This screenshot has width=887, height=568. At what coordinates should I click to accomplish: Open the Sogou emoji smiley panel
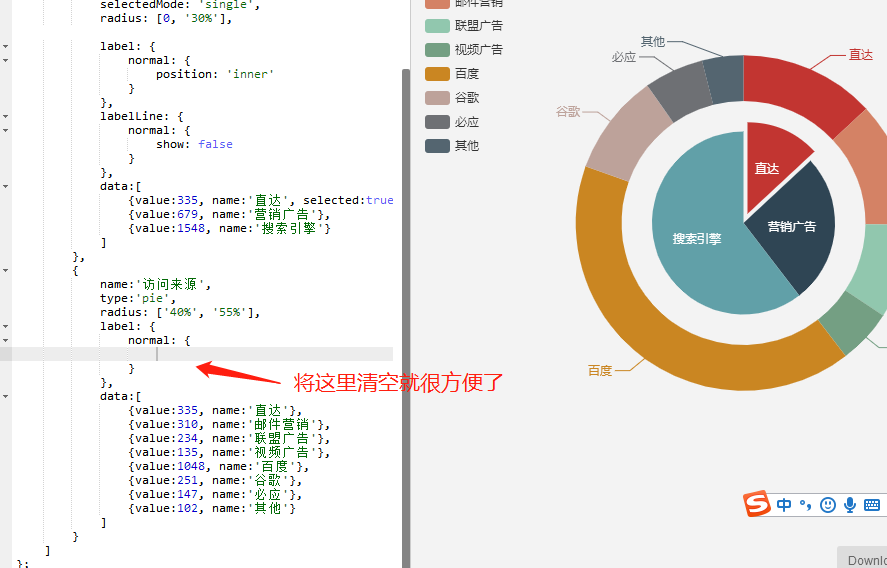point(828,505)
